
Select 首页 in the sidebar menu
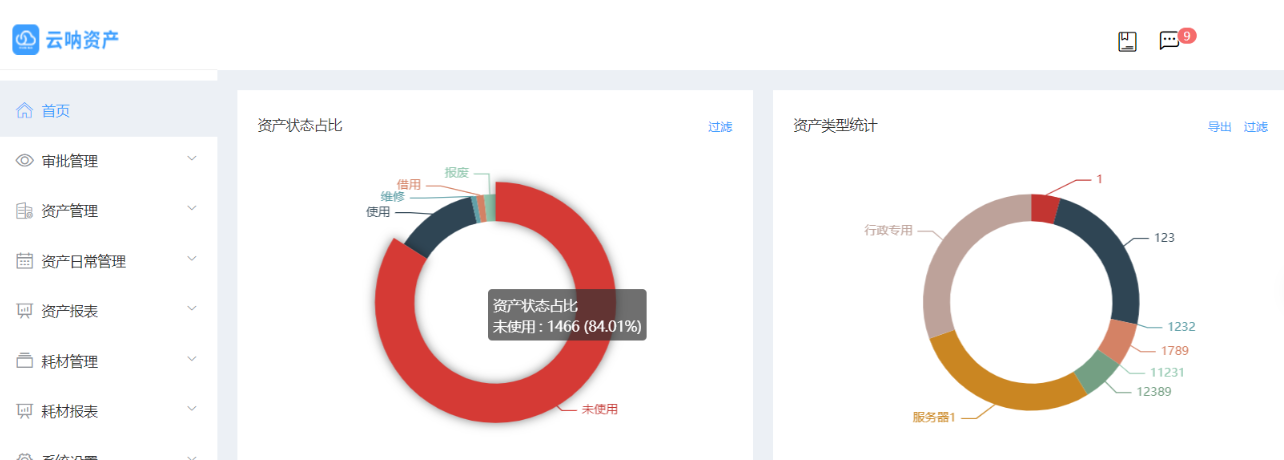pos(56,111)
